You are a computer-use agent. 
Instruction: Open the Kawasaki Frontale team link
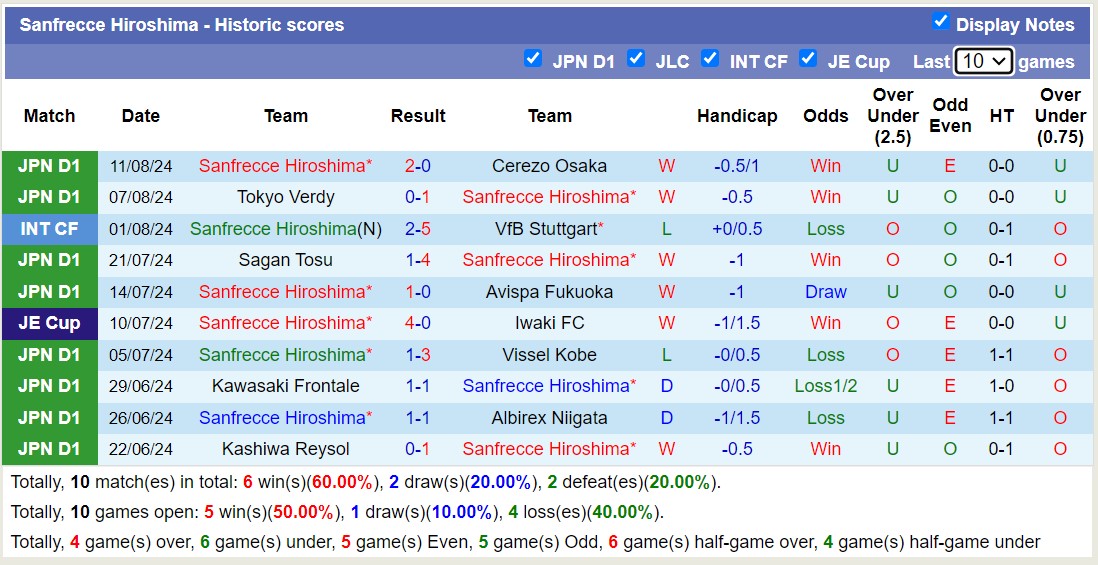286,386
